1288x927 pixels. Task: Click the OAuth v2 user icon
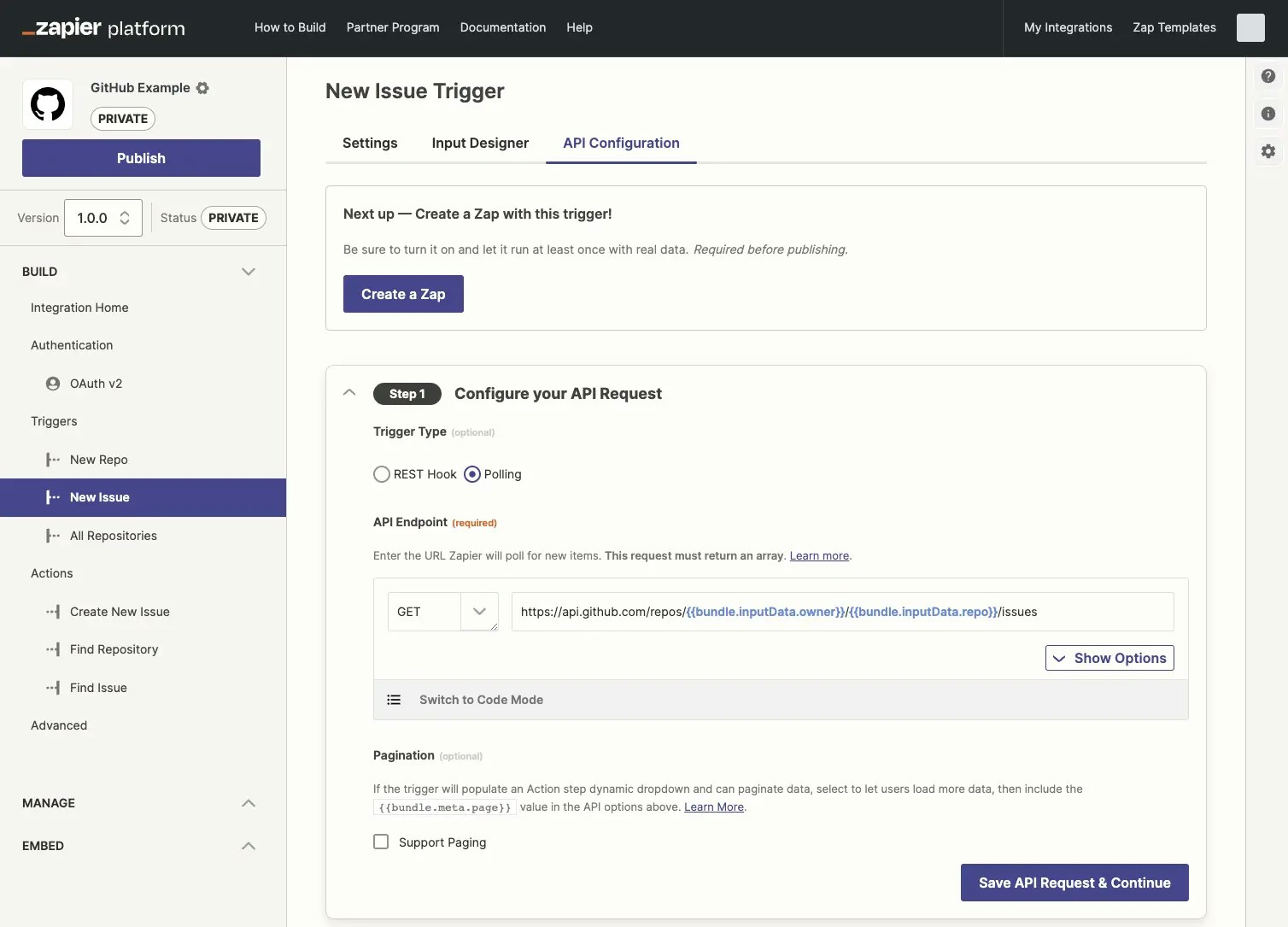pyautogui.click(x=53, y=384)
